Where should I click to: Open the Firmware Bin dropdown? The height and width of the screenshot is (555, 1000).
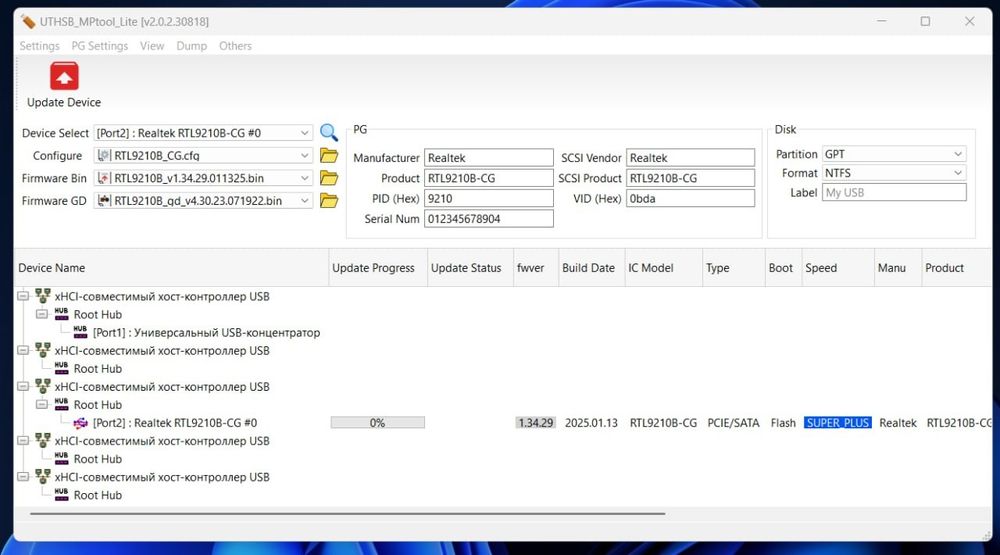[x=305, y=178]
